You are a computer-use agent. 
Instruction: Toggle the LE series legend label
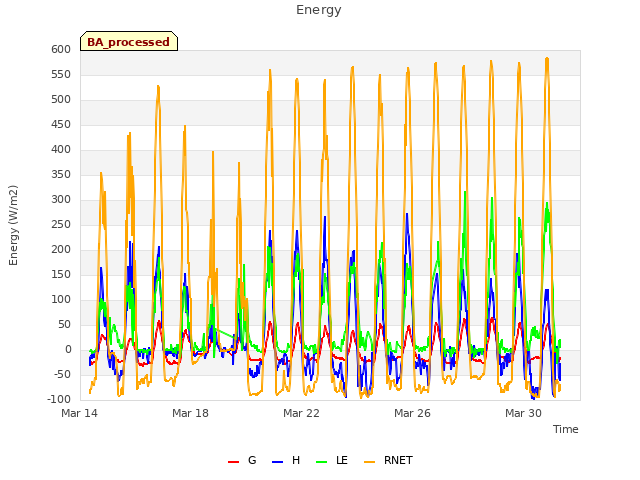pyautogui.click(x=342, y=460)
